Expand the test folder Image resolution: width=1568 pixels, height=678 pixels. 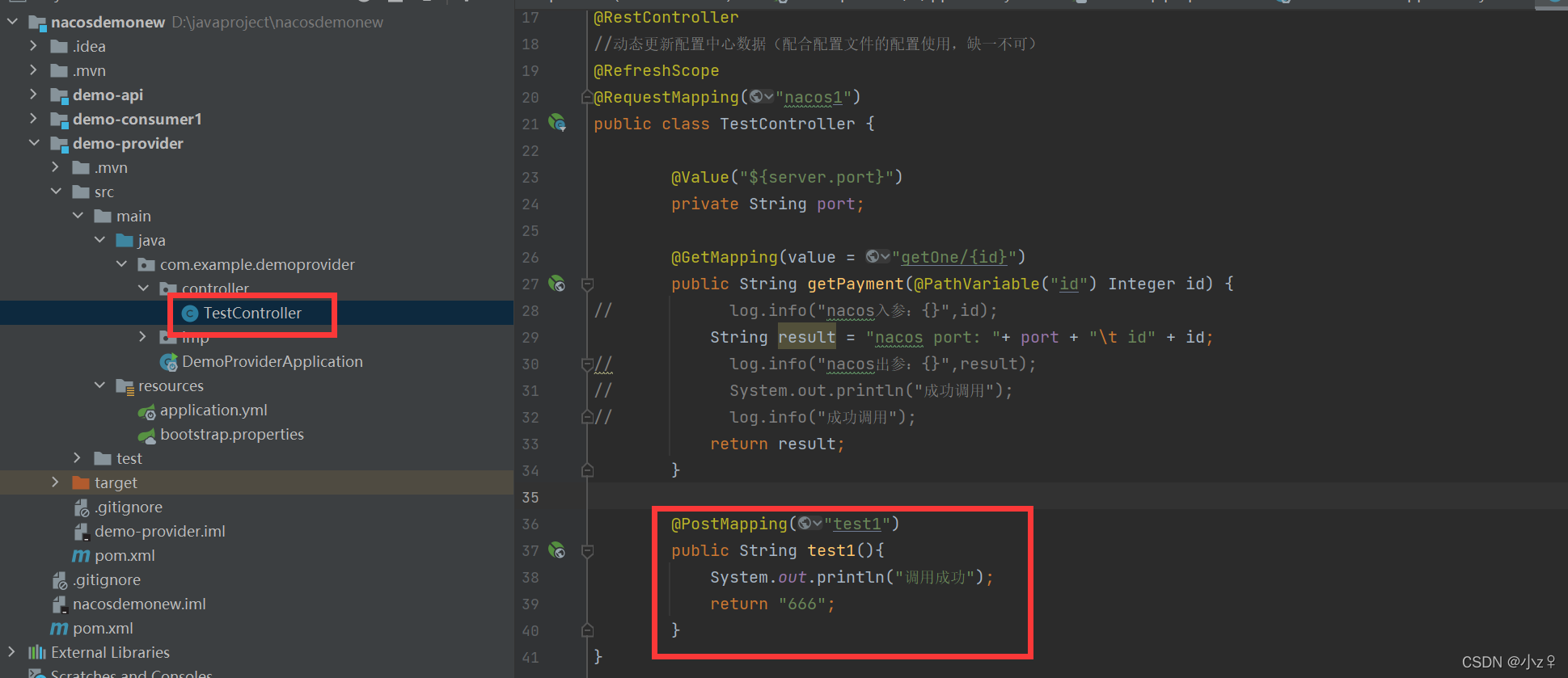pos(78,458)
